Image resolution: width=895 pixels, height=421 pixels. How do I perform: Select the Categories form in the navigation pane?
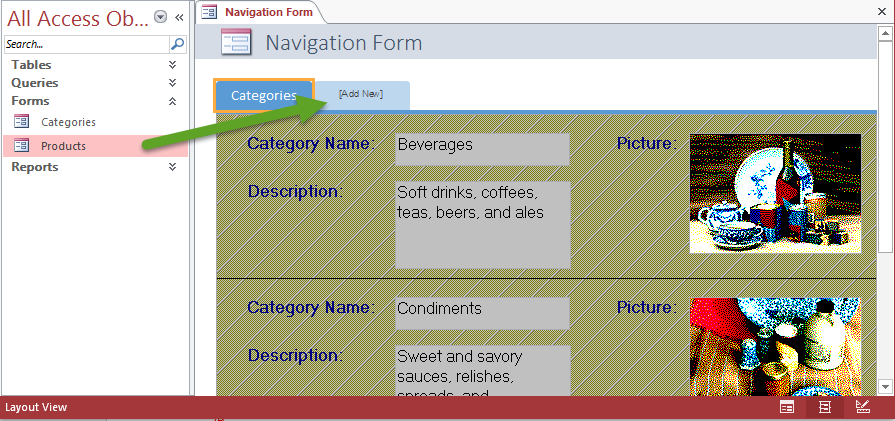click(x=95, y=122)
